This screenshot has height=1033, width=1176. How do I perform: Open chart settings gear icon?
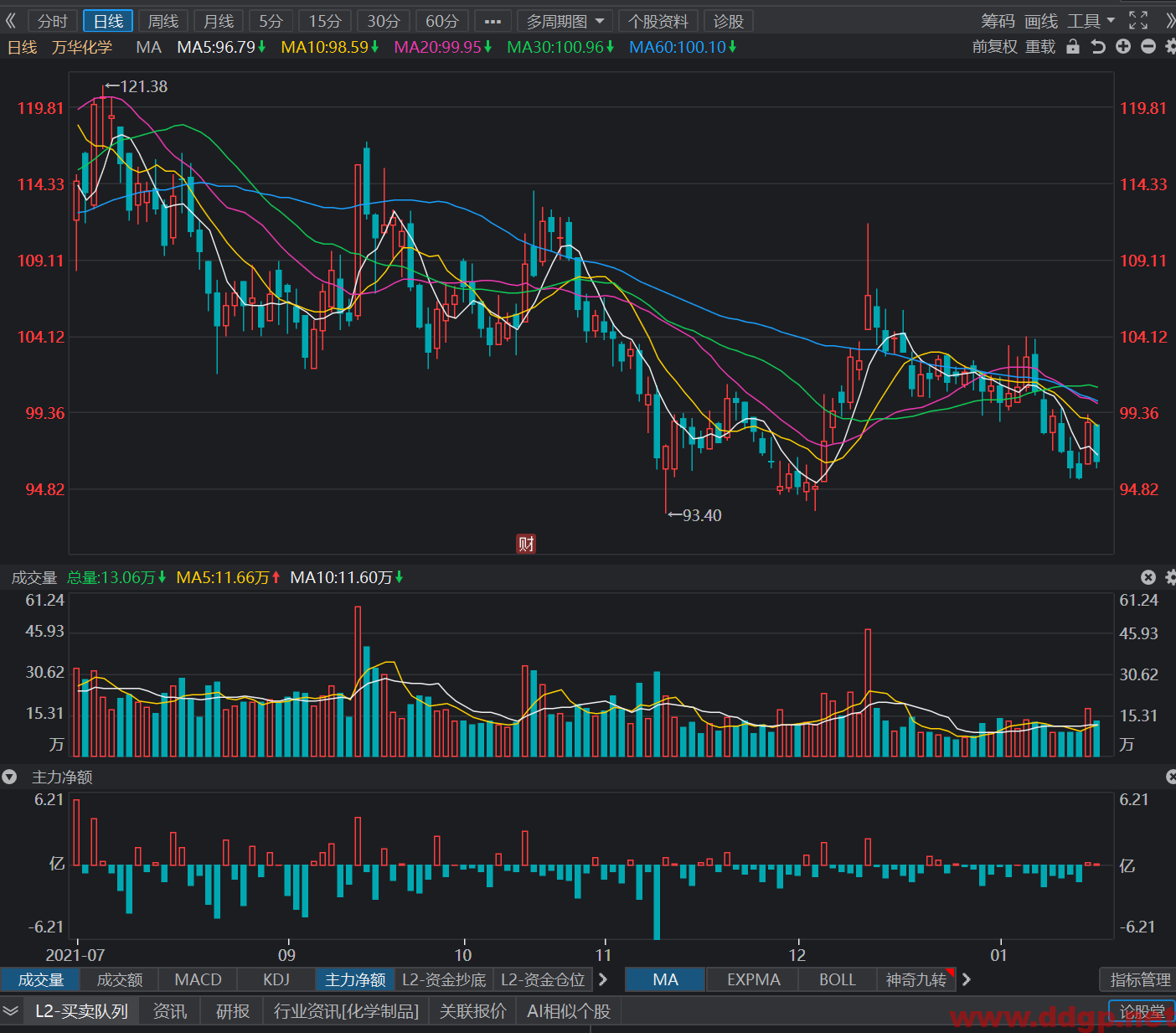[x=1170, y=47]
